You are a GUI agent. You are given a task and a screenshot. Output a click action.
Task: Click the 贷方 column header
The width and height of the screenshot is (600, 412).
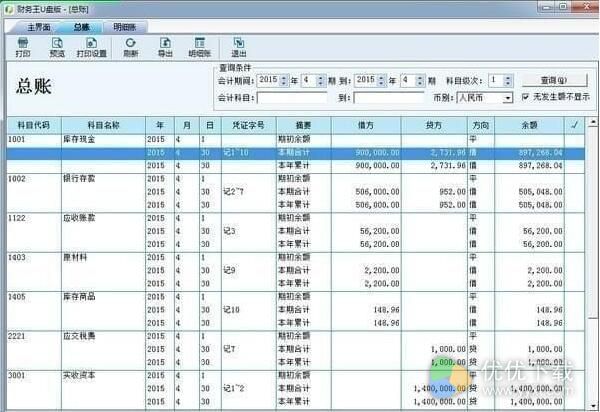coord(434,125)
